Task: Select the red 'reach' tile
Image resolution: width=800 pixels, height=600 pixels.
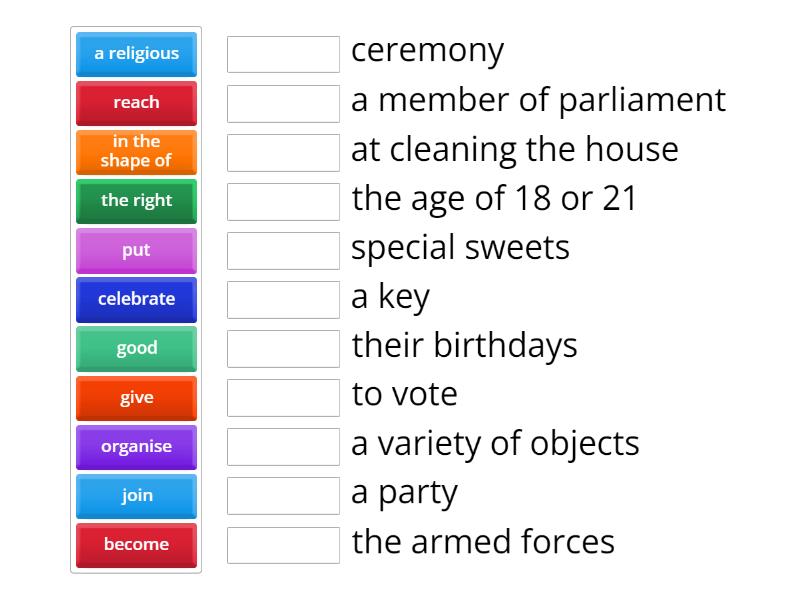Action: (136, 103)
